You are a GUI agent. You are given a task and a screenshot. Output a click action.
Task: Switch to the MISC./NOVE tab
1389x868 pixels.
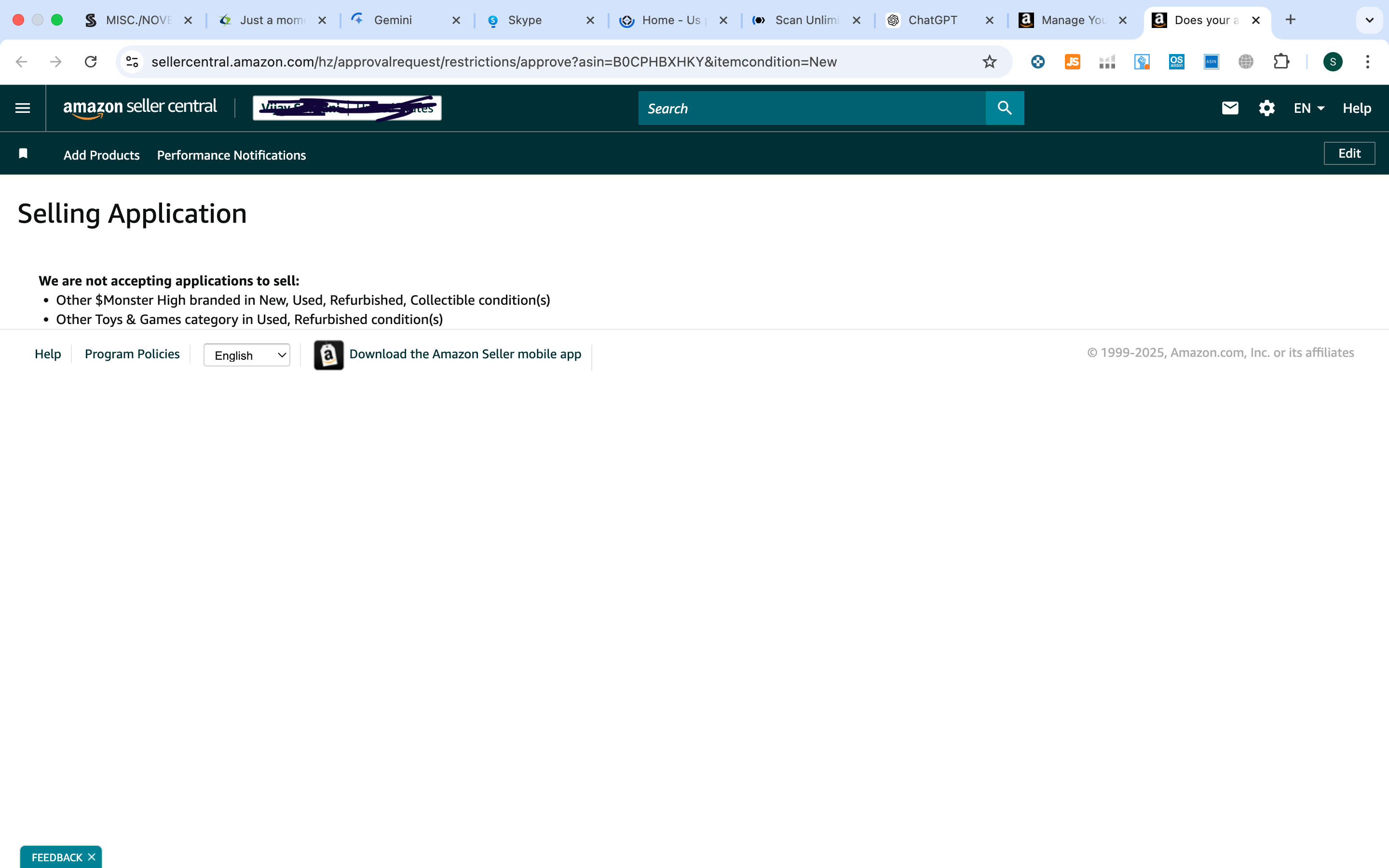click(x=138, y=20)
